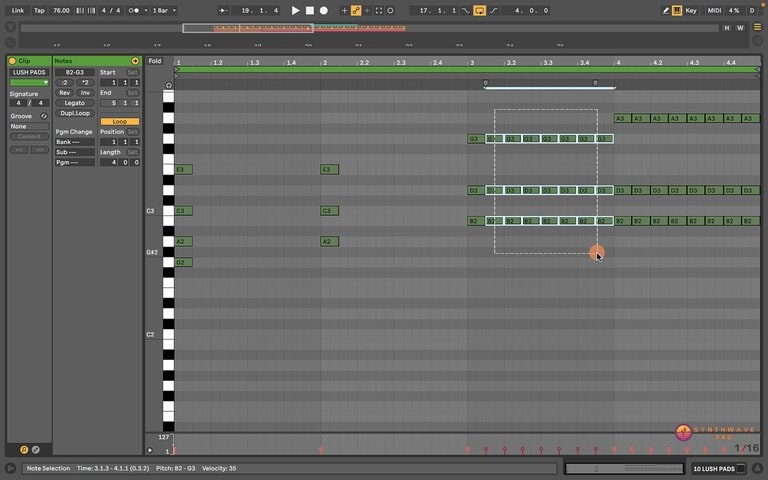Toggle the punch-out switch icon
This screenshot has width=768, height=480.
point(494,10)
